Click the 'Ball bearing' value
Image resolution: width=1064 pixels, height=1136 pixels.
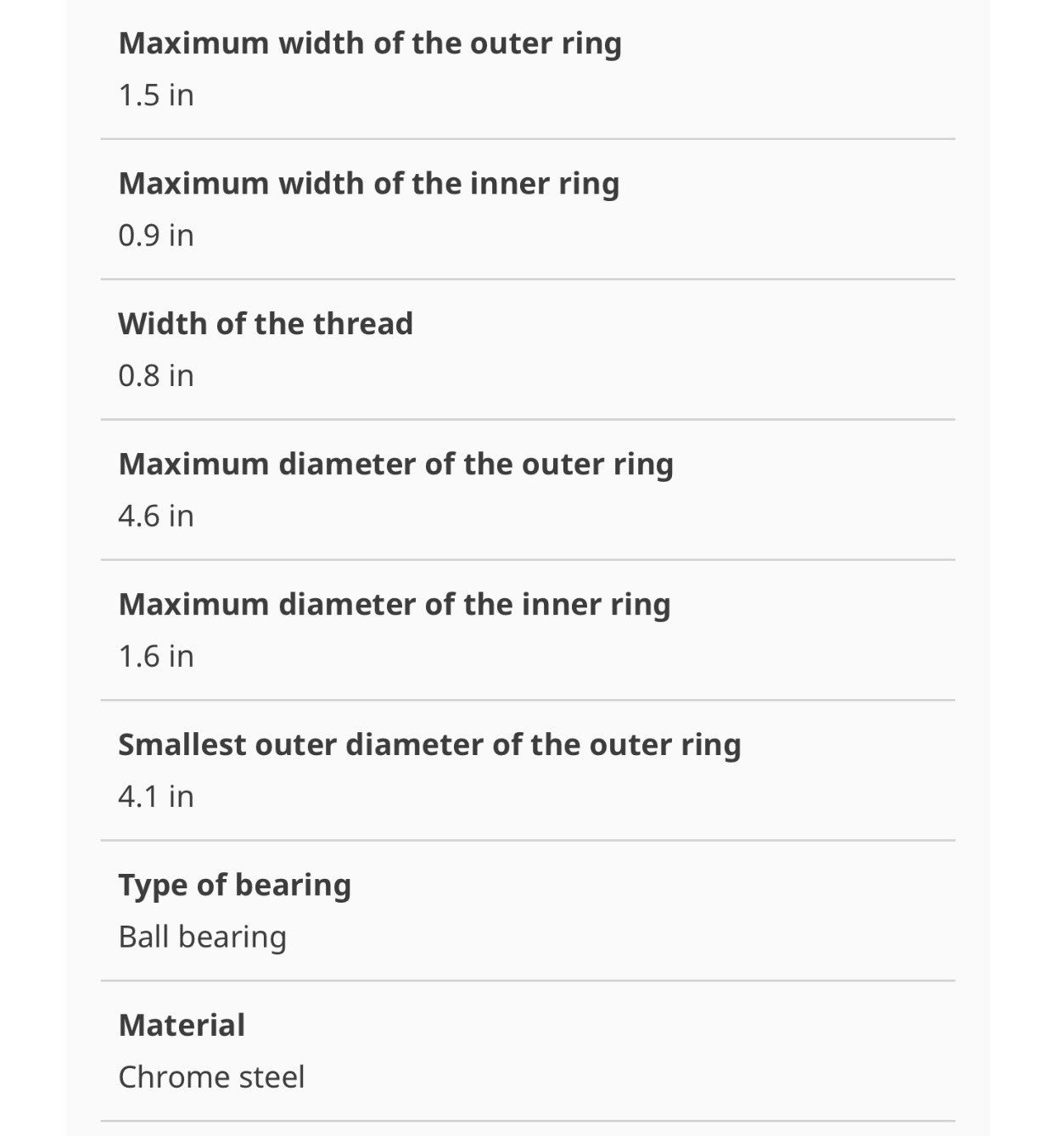(x=203, y=937)
